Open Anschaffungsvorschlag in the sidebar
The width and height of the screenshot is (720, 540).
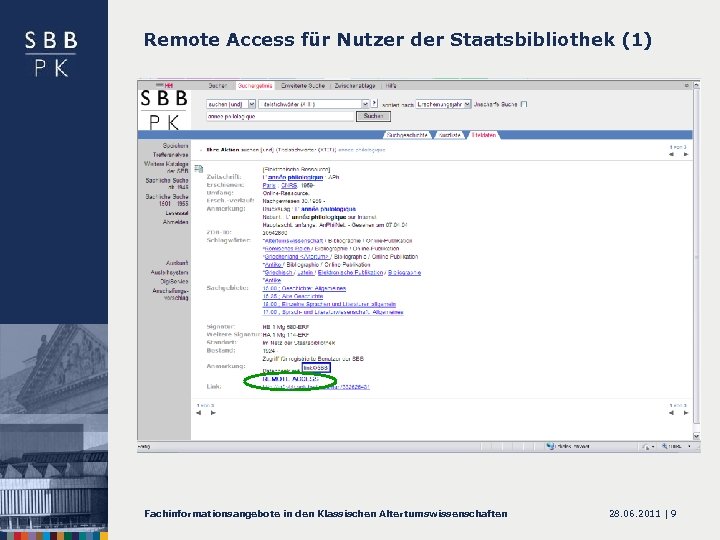point(170,294)
